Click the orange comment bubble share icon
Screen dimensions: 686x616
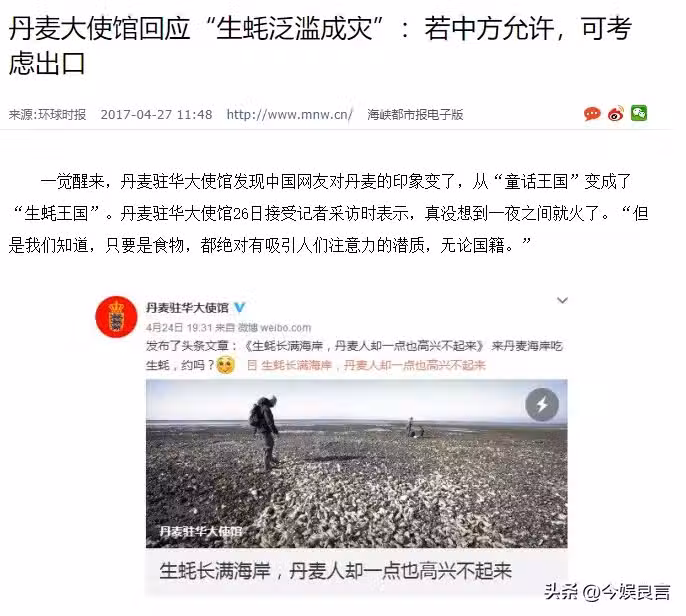tap(592, 114)
